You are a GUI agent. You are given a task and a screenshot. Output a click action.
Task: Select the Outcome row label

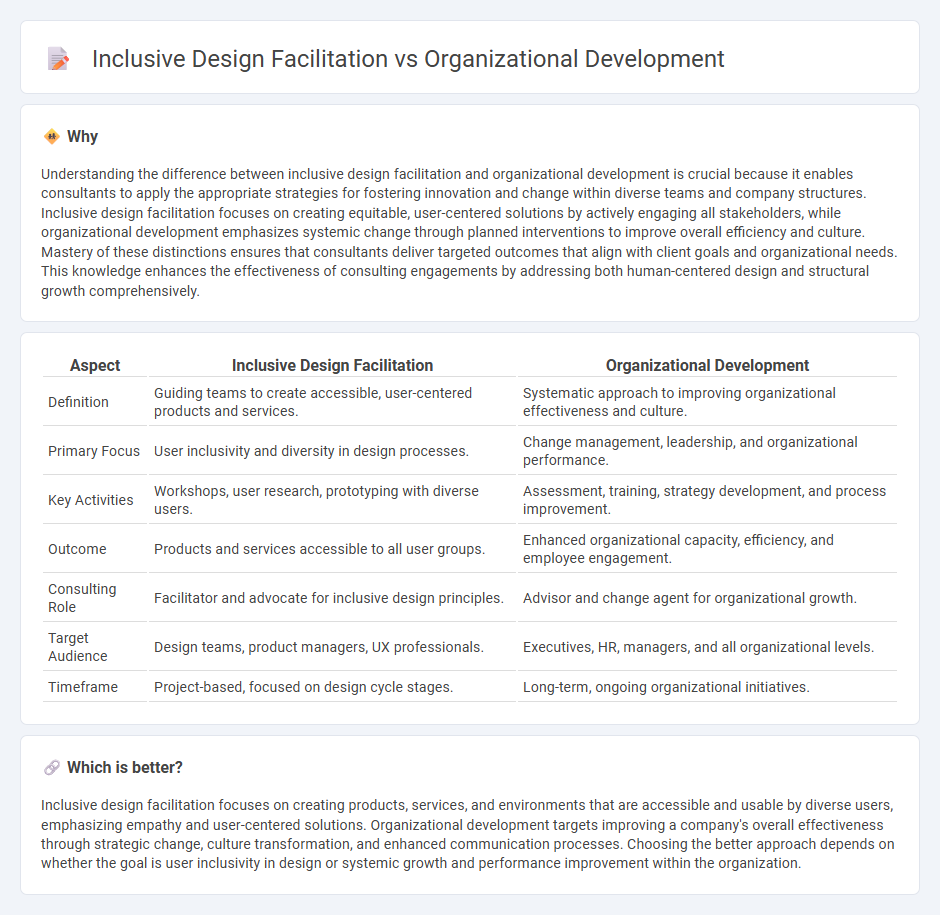click(77, 549)
